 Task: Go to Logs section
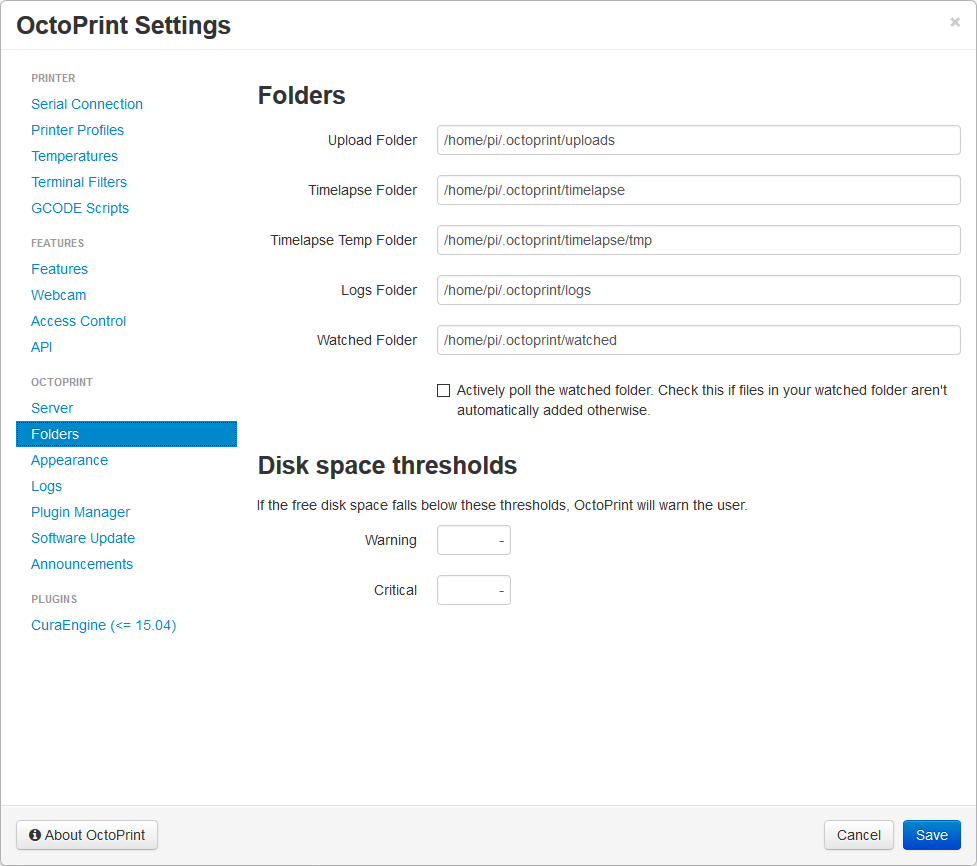coord(47,487)
